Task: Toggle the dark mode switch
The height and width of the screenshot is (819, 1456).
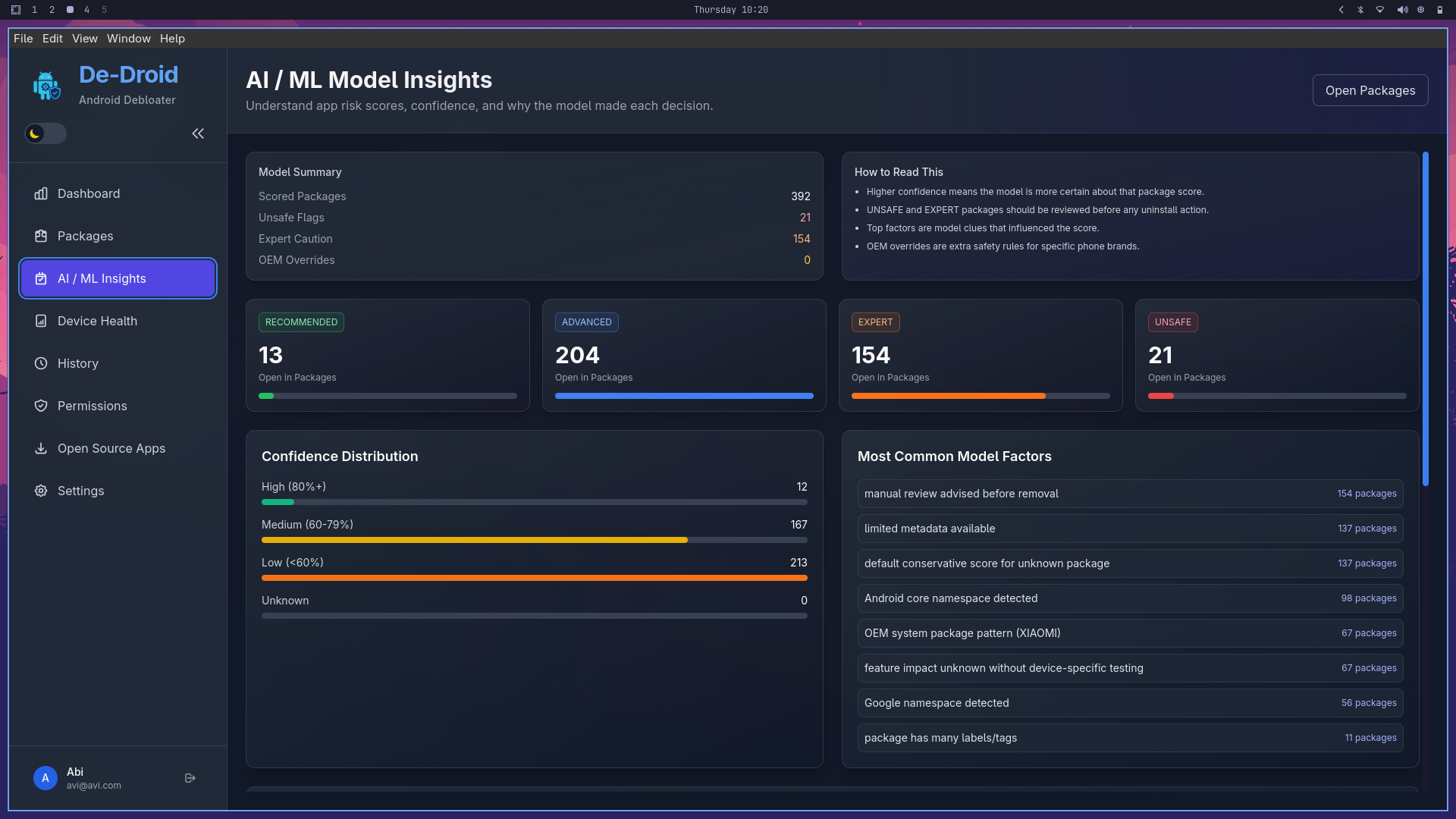Action: pyautogui.click(x=45, y=133)
